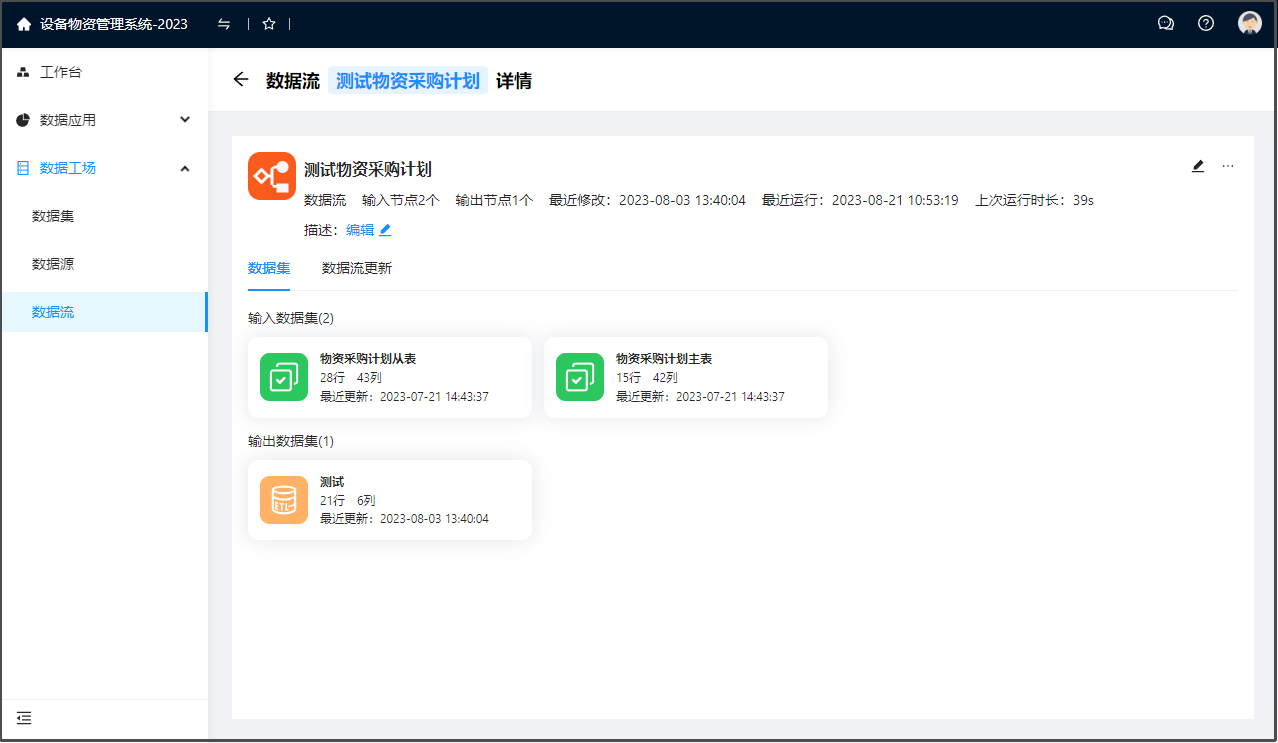Click the highlighted 测试物资采购计划 breadcrumb title
Screen dimensions: 1278x743
coord(408,81)
